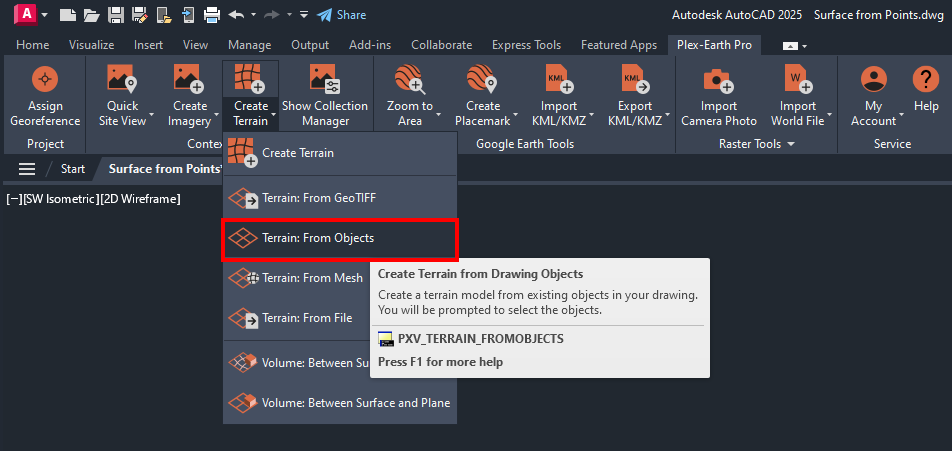Click the Undo arrow icon
Screen dimensions: 952x451
tap(236, 14)
